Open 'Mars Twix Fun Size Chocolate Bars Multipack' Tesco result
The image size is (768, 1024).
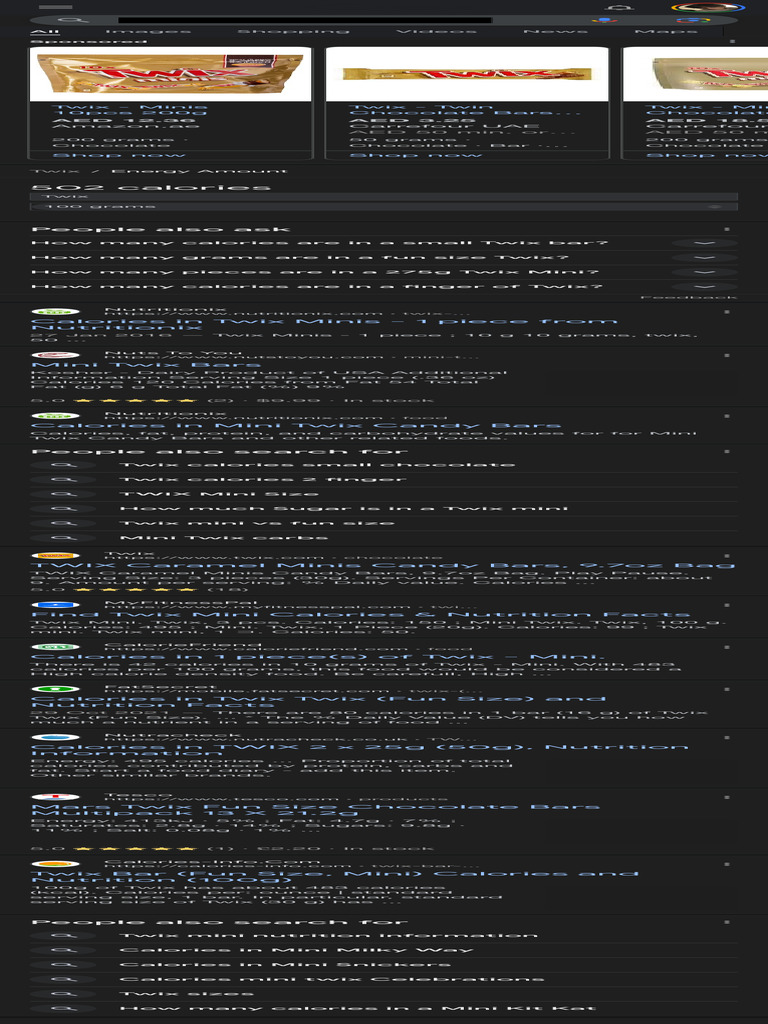pyautogui.click(x=315, y=810)
